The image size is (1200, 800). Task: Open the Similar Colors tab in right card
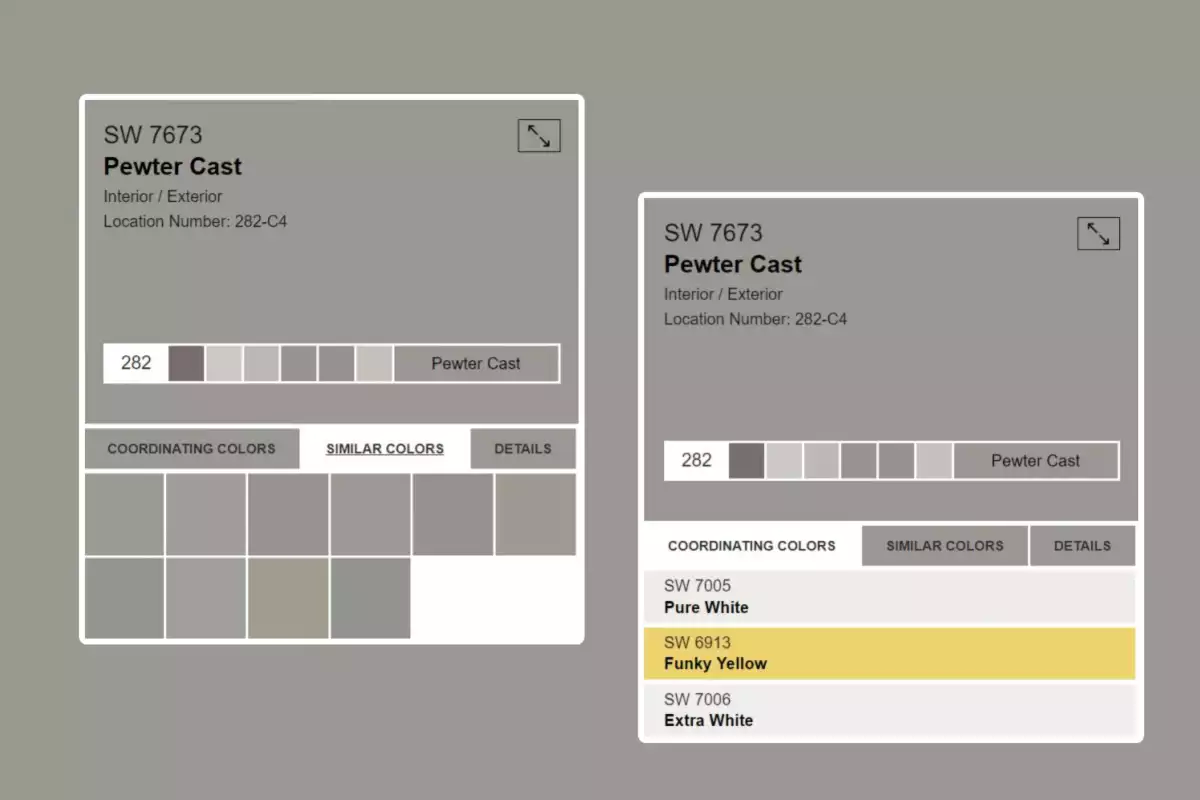point(945,546)
